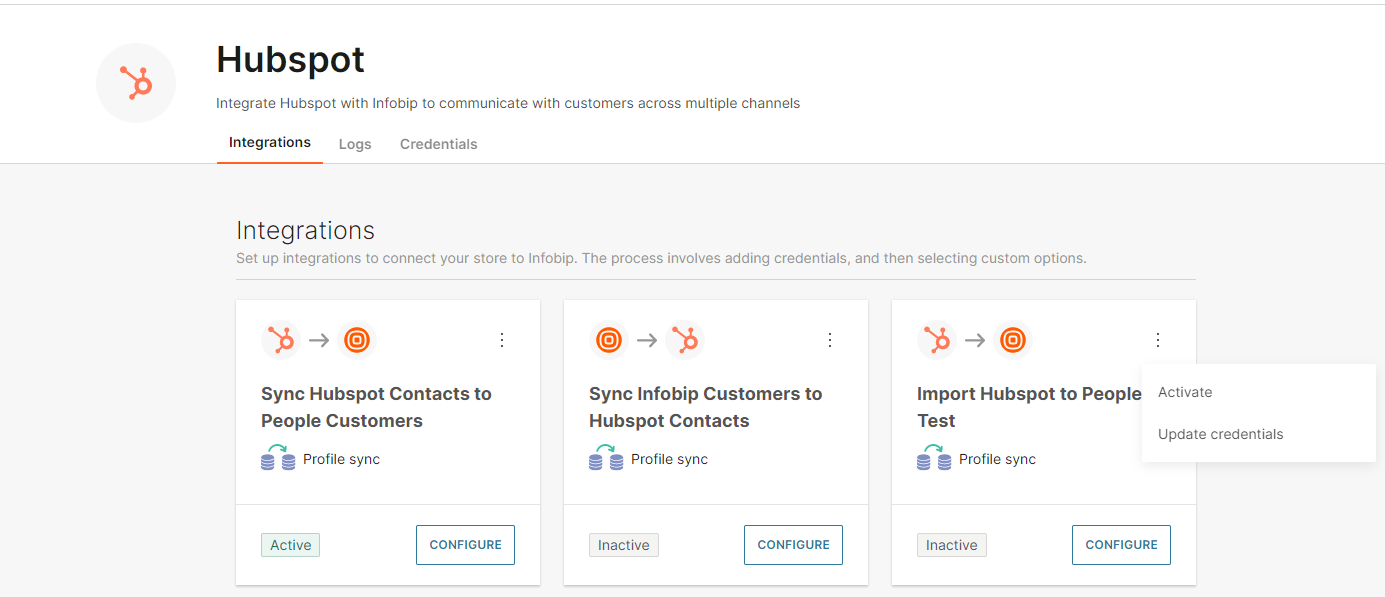This screenshot has height=597, width=1385.
Task: Open three-dot menu on Sync Infobip Customers card
Action: [x=830, y=340]
